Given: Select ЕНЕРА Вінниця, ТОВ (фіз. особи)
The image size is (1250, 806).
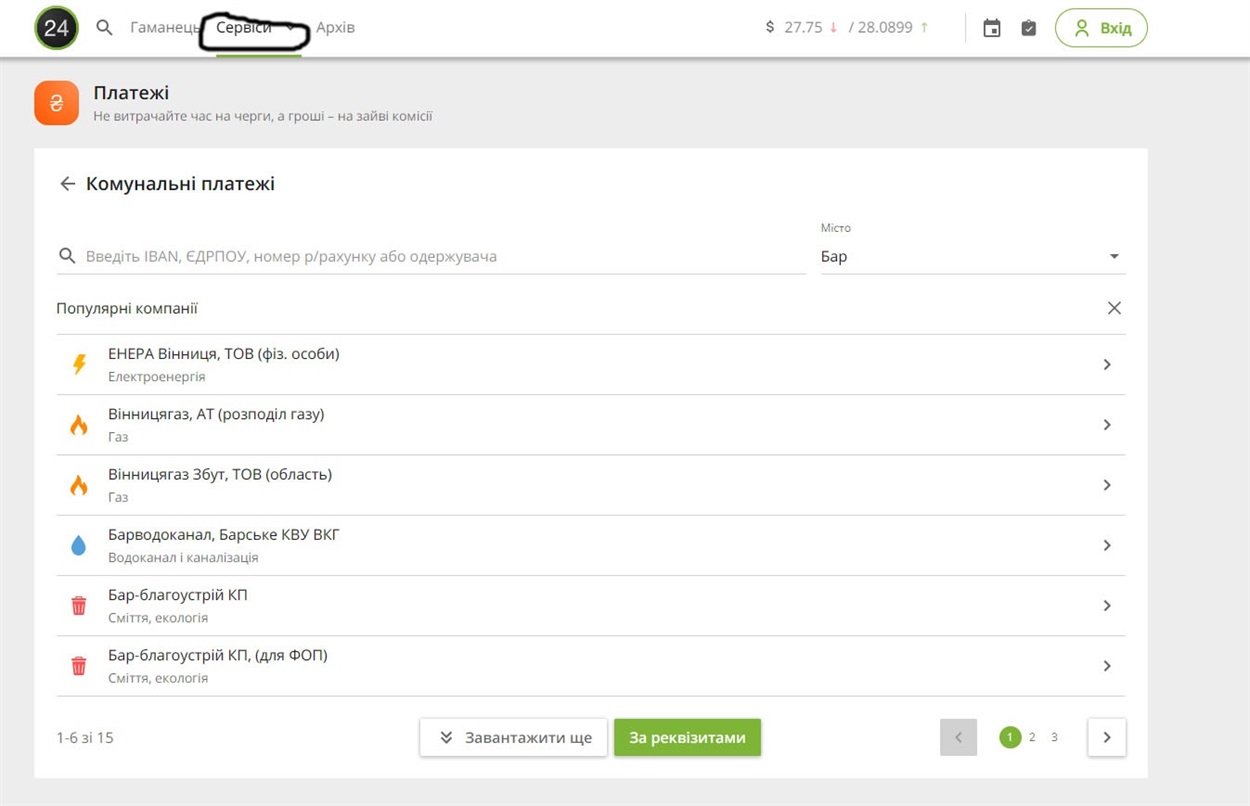Looking at the screenshot, I should click(224, 354).
